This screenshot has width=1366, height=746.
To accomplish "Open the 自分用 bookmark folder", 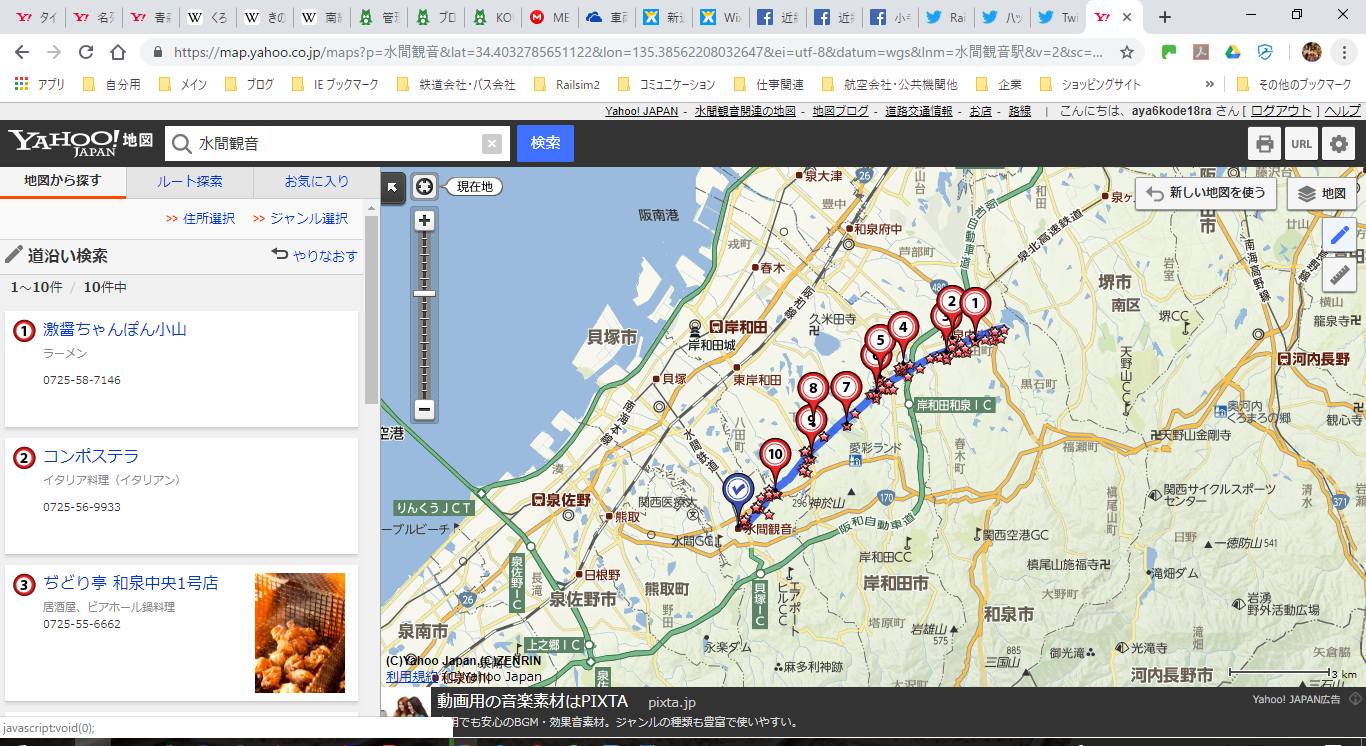I will point(111,85).
